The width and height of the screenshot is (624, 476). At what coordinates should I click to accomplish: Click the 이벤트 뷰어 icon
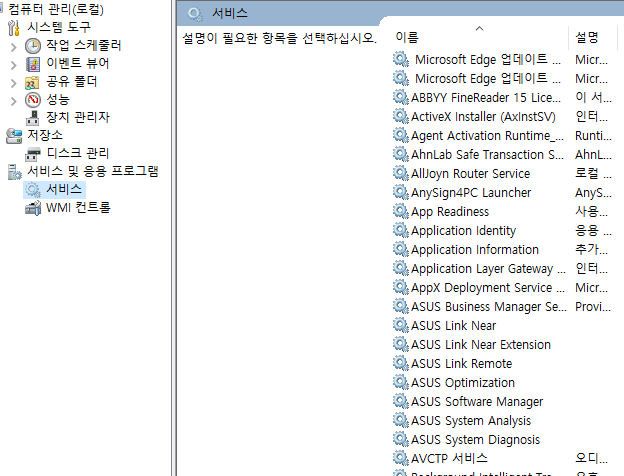33,64
